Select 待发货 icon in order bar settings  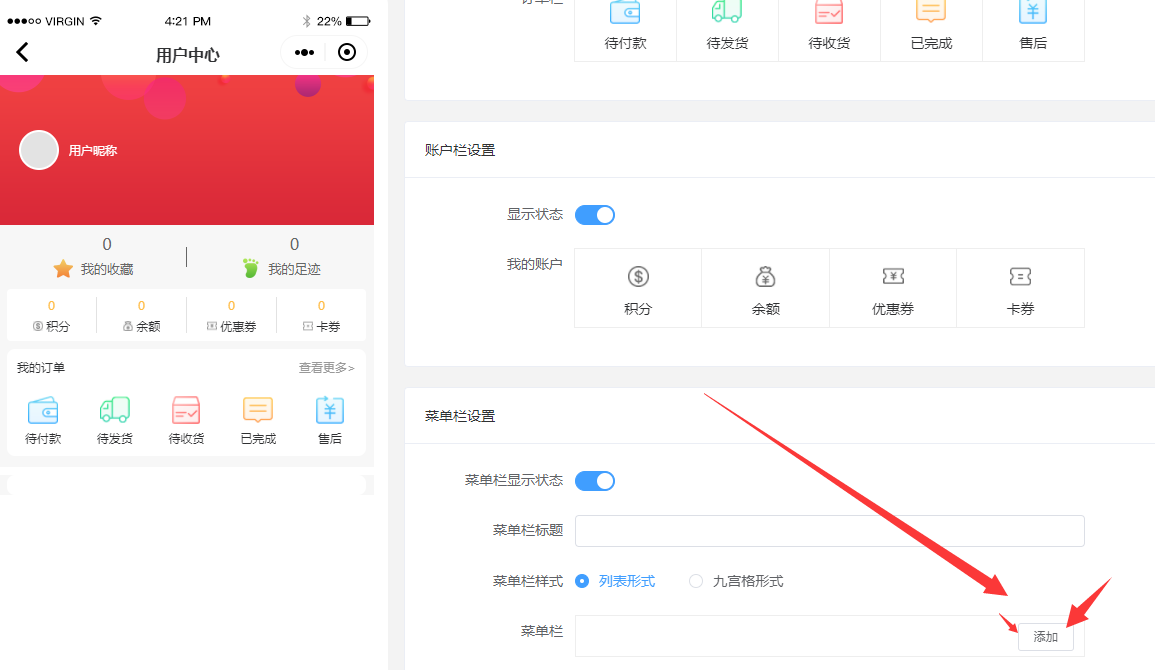[727, 13]
